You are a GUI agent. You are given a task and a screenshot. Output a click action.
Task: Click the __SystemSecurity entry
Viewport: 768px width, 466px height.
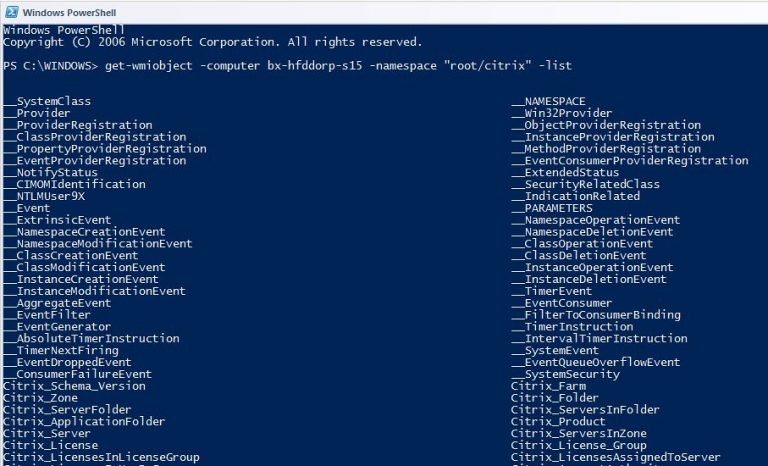tap(565, 374)
